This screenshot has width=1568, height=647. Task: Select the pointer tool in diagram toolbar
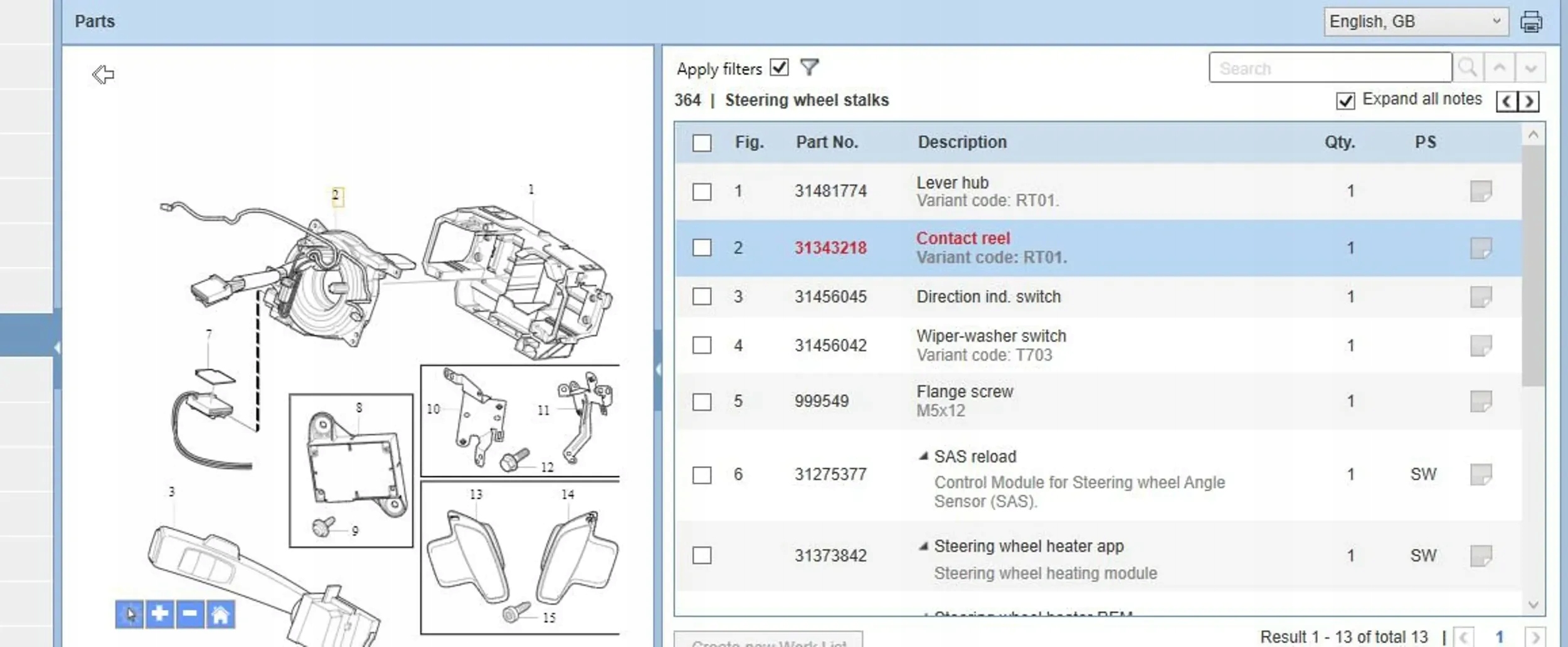coord(129,614)
